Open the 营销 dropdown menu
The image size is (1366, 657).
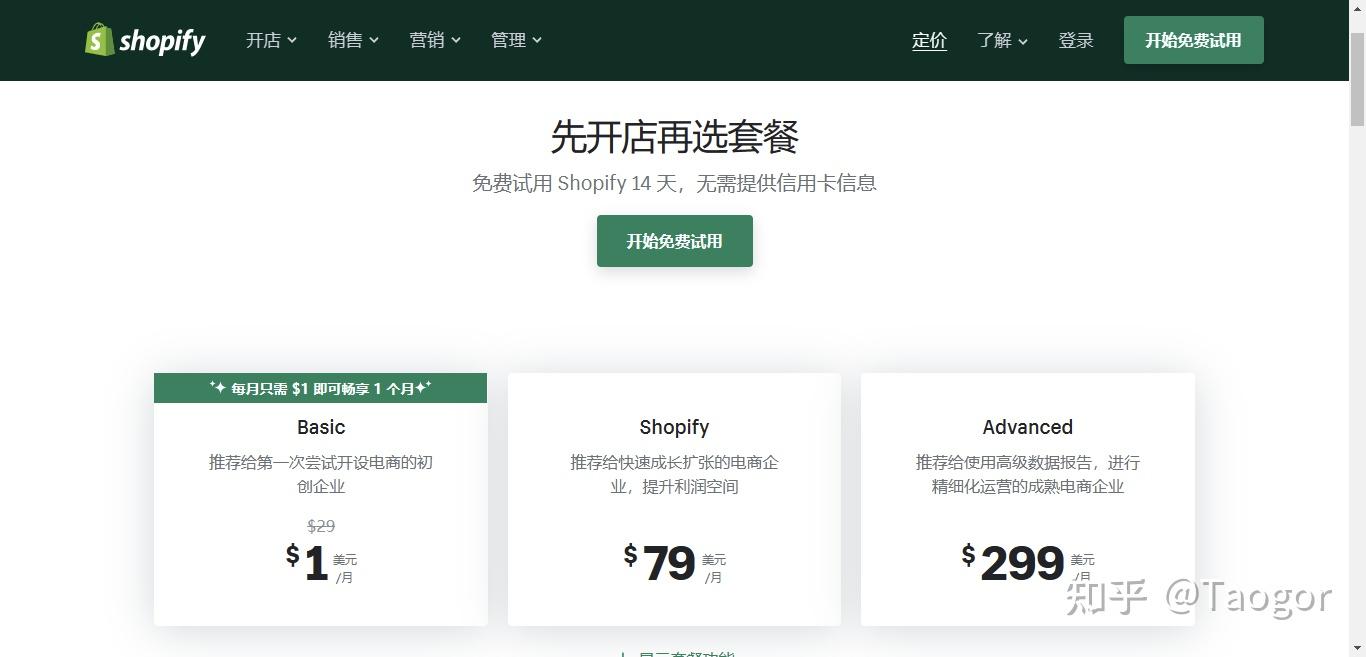point(435,40)
